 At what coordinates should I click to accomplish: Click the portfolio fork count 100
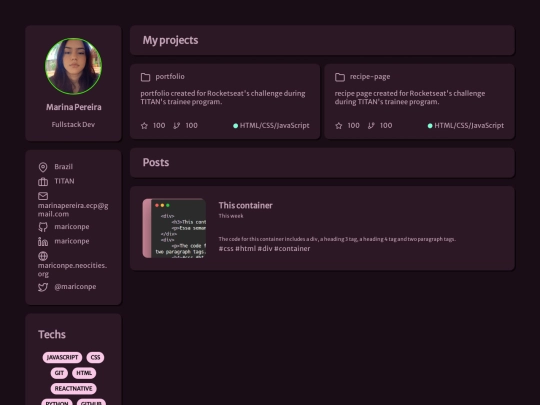pyautogui.click(x=191, y=125)
